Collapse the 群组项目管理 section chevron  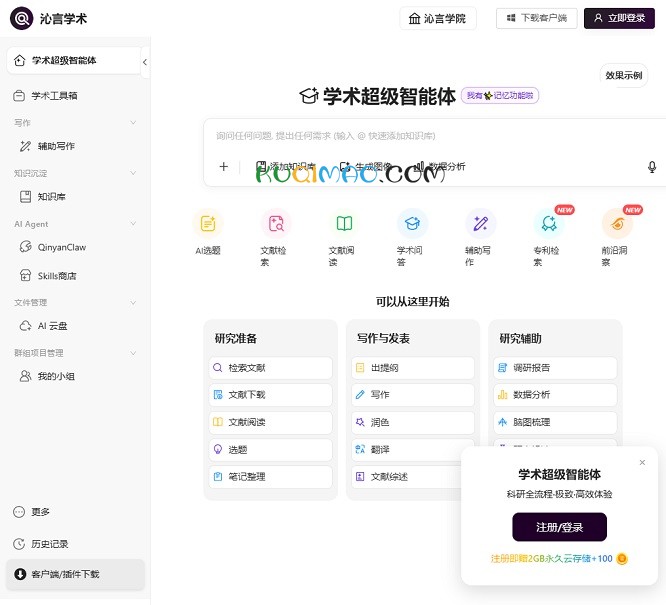click(133, 353)
